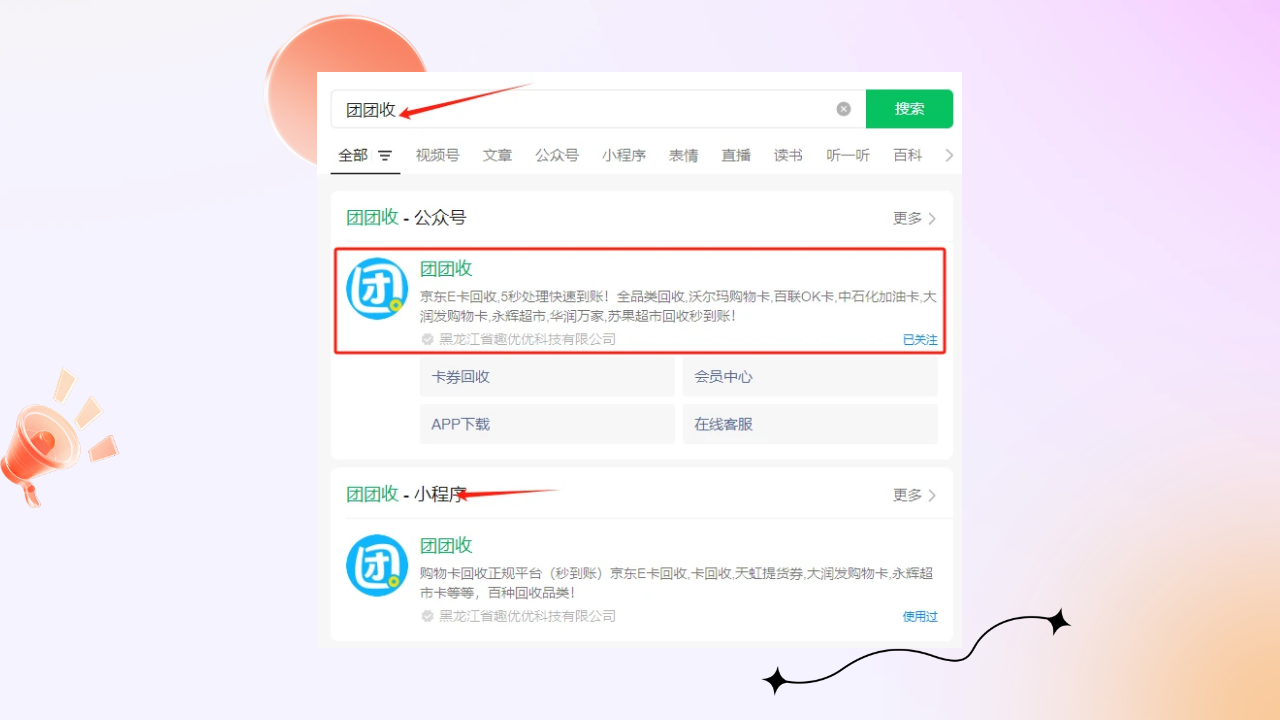Open the 会员中心 menu button

(810, 377)
